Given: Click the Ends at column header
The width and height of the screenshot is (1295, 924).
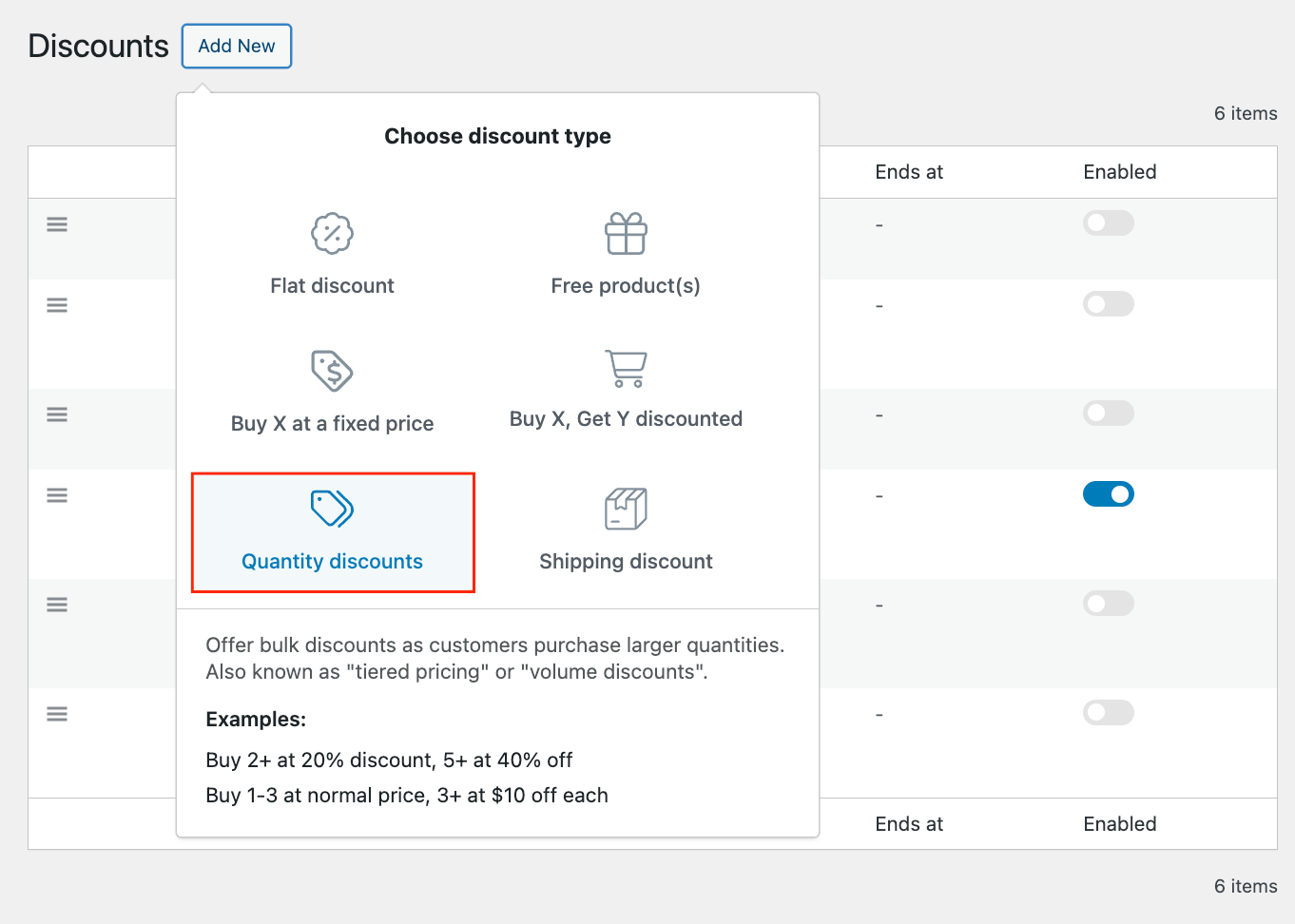Looking at the screenshot, I should 908,172.
